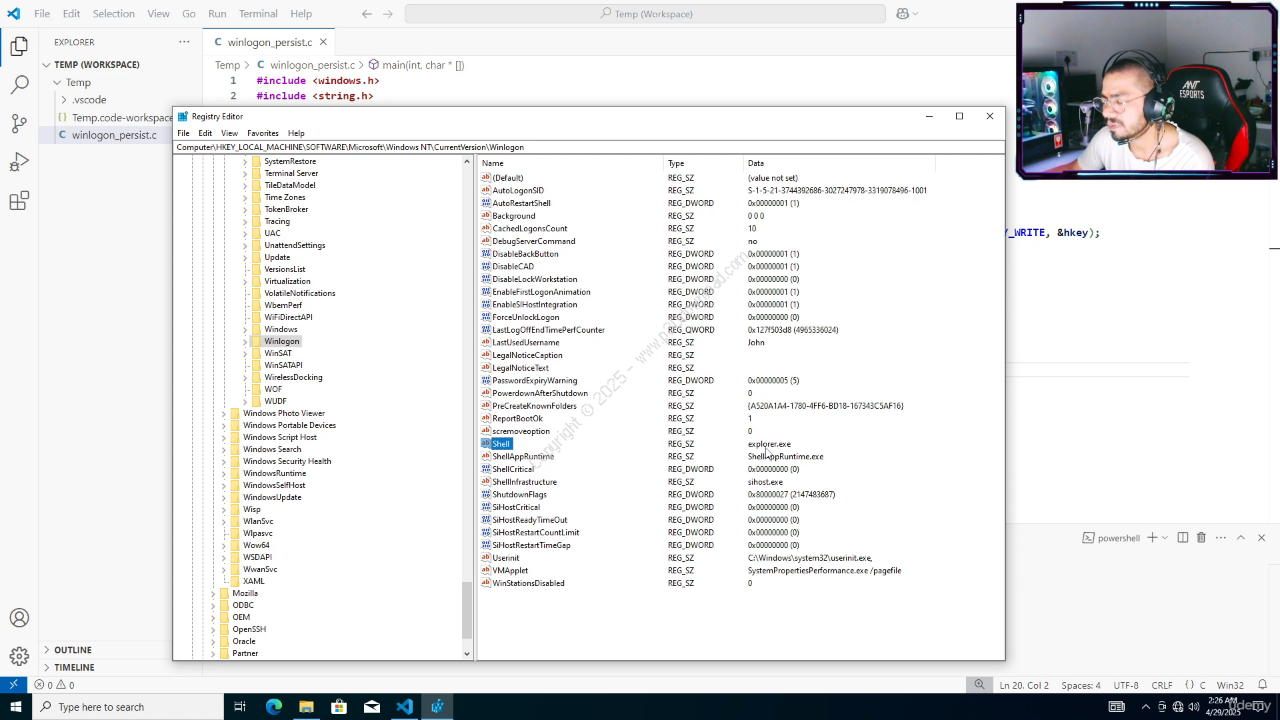Screen dimensions: 1280x720
Task: Select the VMApplet registry value
Action: point(509,571)
